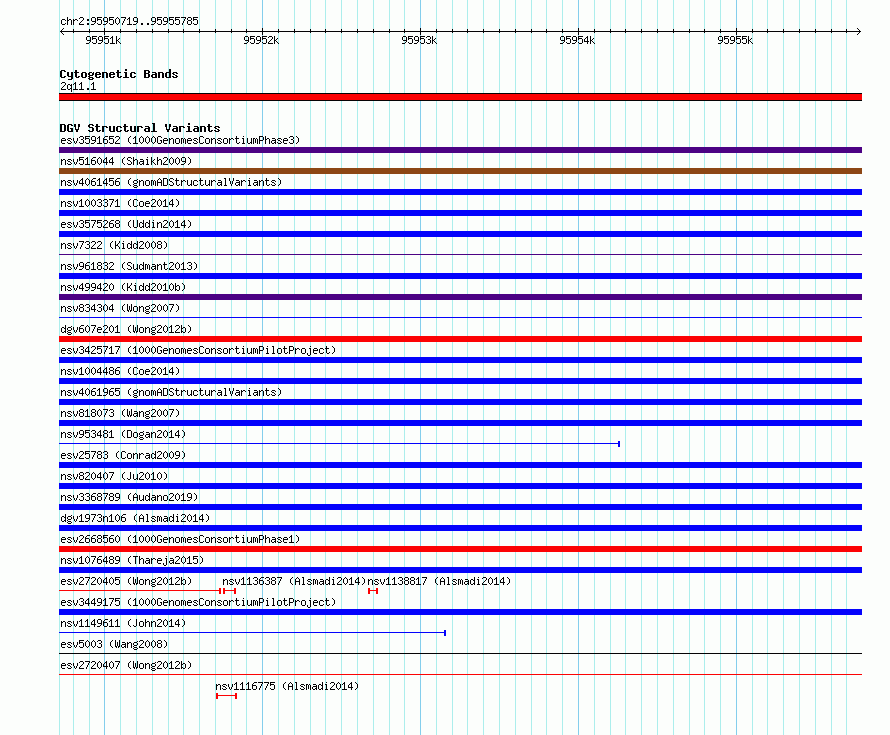Select the thin red line of esv2720407
The image size is (890, 735).
(x=460, y=674)
